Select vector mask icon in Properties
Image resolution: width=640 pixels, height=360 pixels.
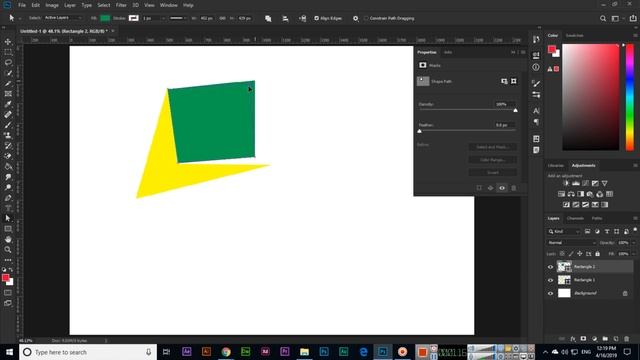tap(514, 81)
